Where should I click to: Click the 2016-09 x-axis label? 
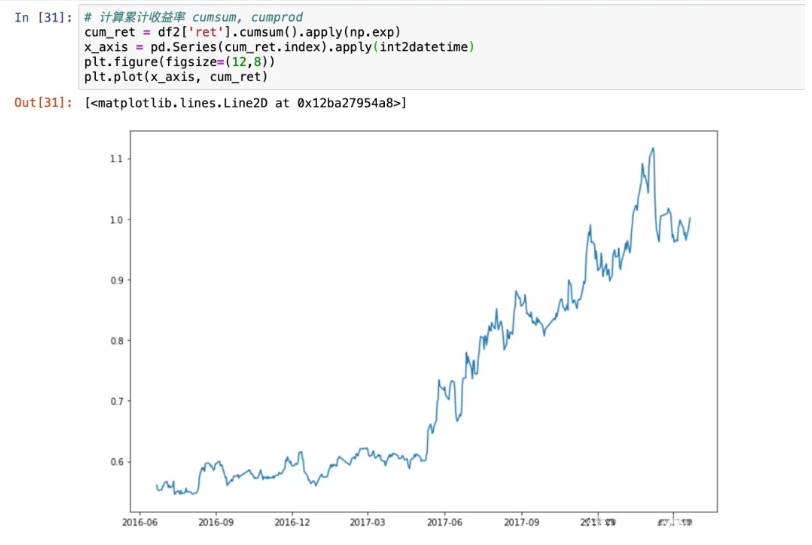(216, 522)
